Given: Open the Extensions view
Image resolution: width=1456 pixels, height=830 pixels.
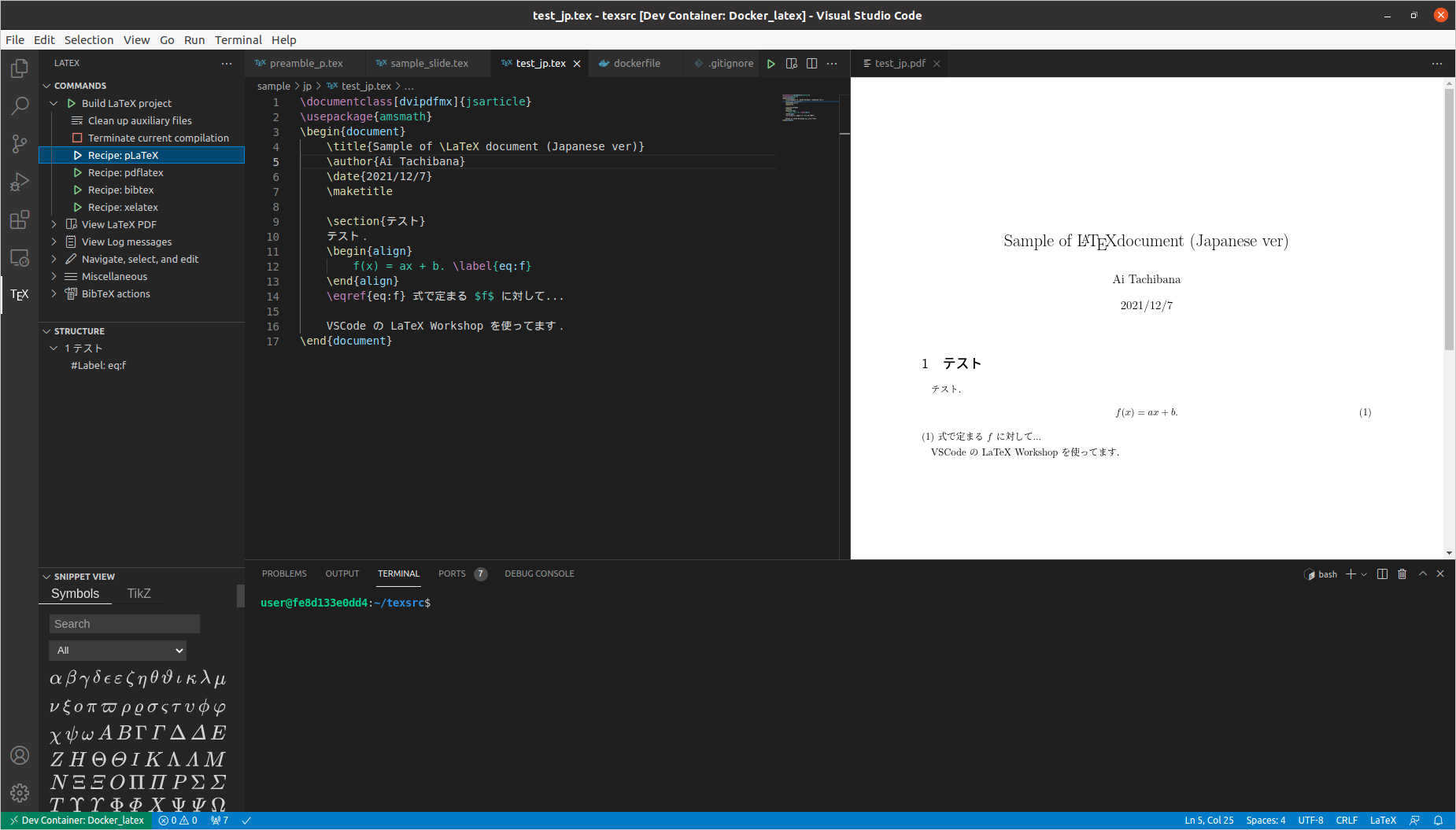Looking at the screenshot, I should tap(20, 219).
